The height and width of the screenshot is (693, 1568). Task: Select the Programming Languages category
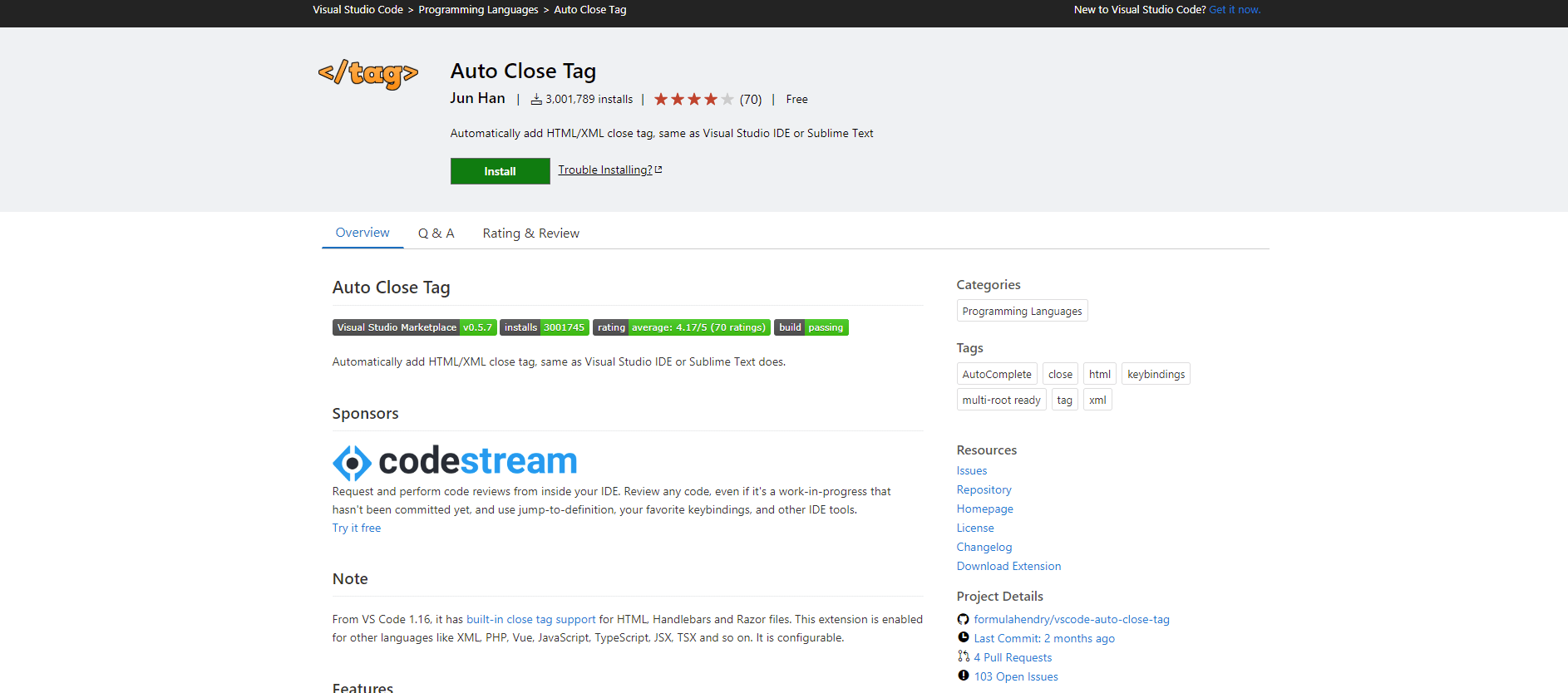[x=1022, y=311]
